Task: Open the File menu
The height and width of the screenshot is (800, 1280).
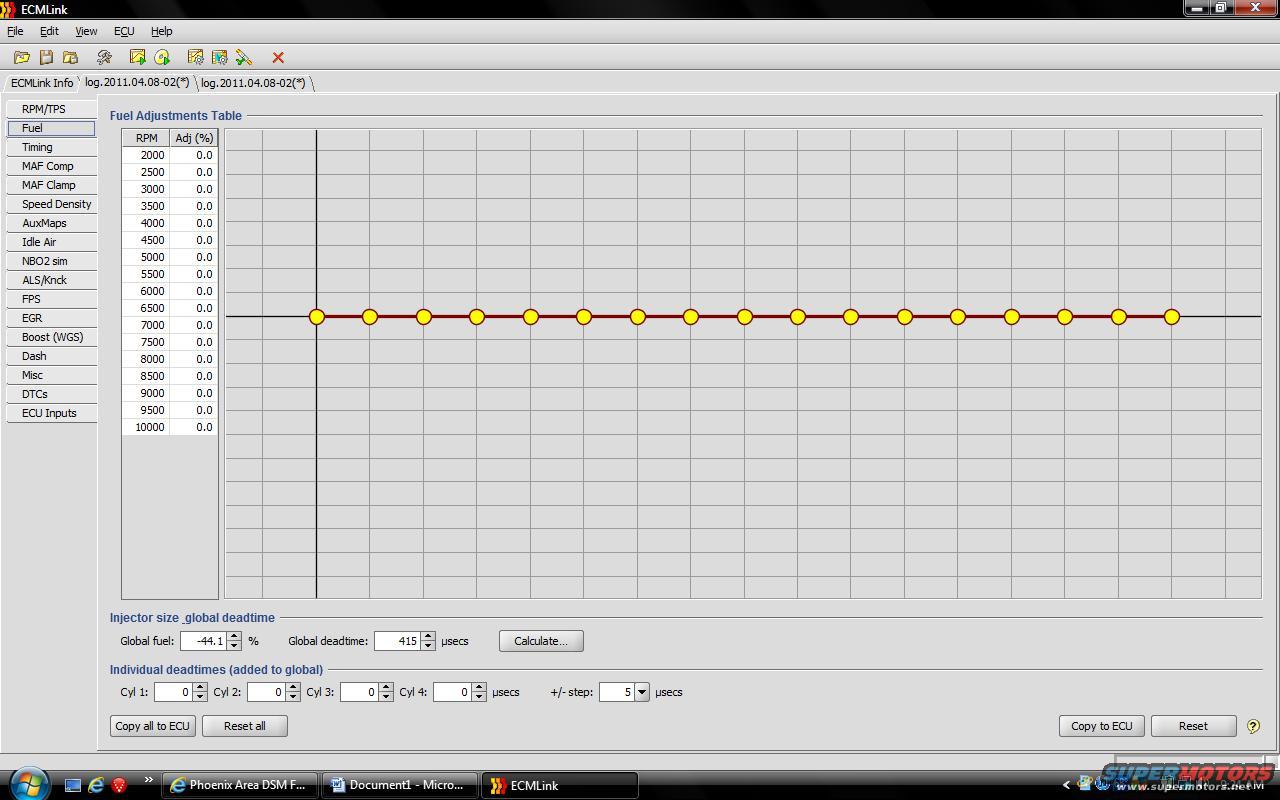Action: pos(15,31)
